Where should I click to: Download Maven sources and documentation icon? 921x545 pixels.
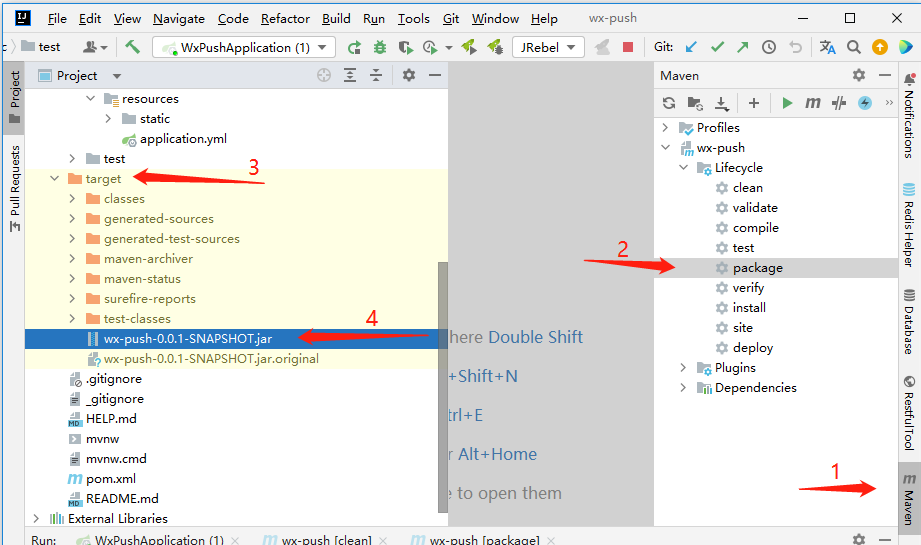(721, 103)
